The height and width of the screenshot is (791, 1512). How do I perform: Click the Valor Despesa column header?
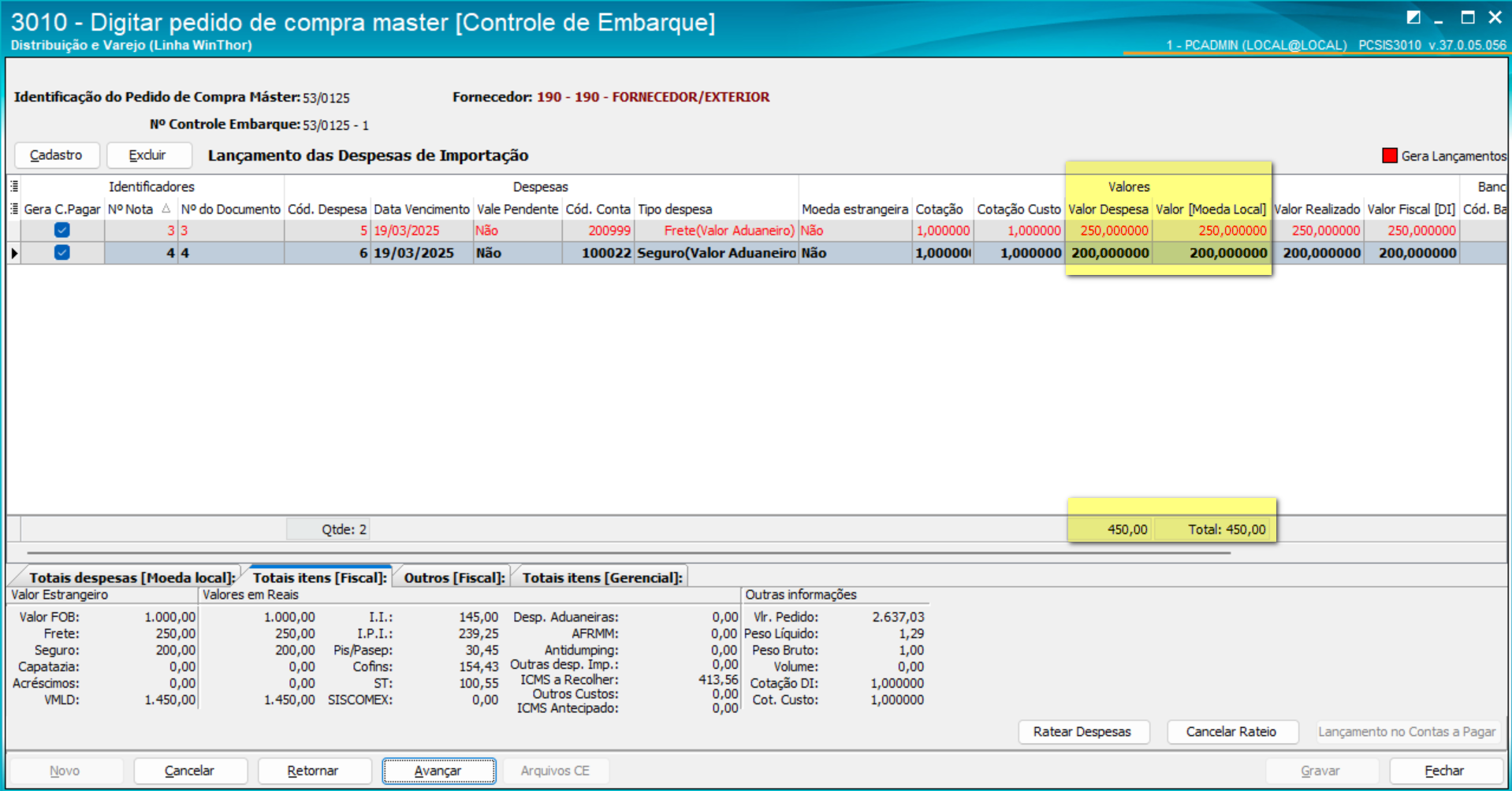coord(1108,209)
